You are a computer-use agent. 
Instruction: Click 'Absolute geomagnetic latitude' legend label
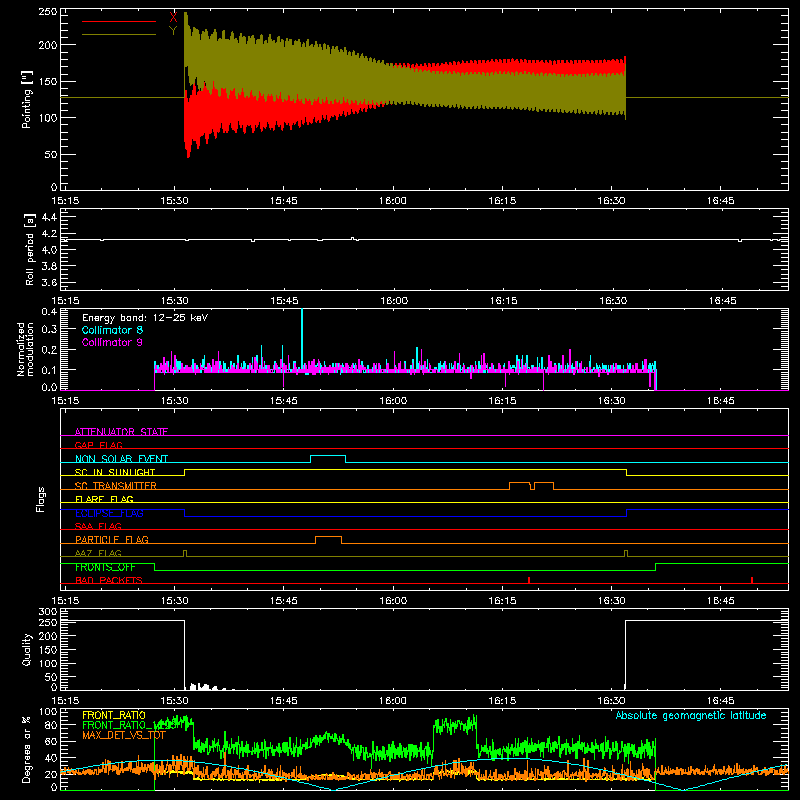point(691,715)
